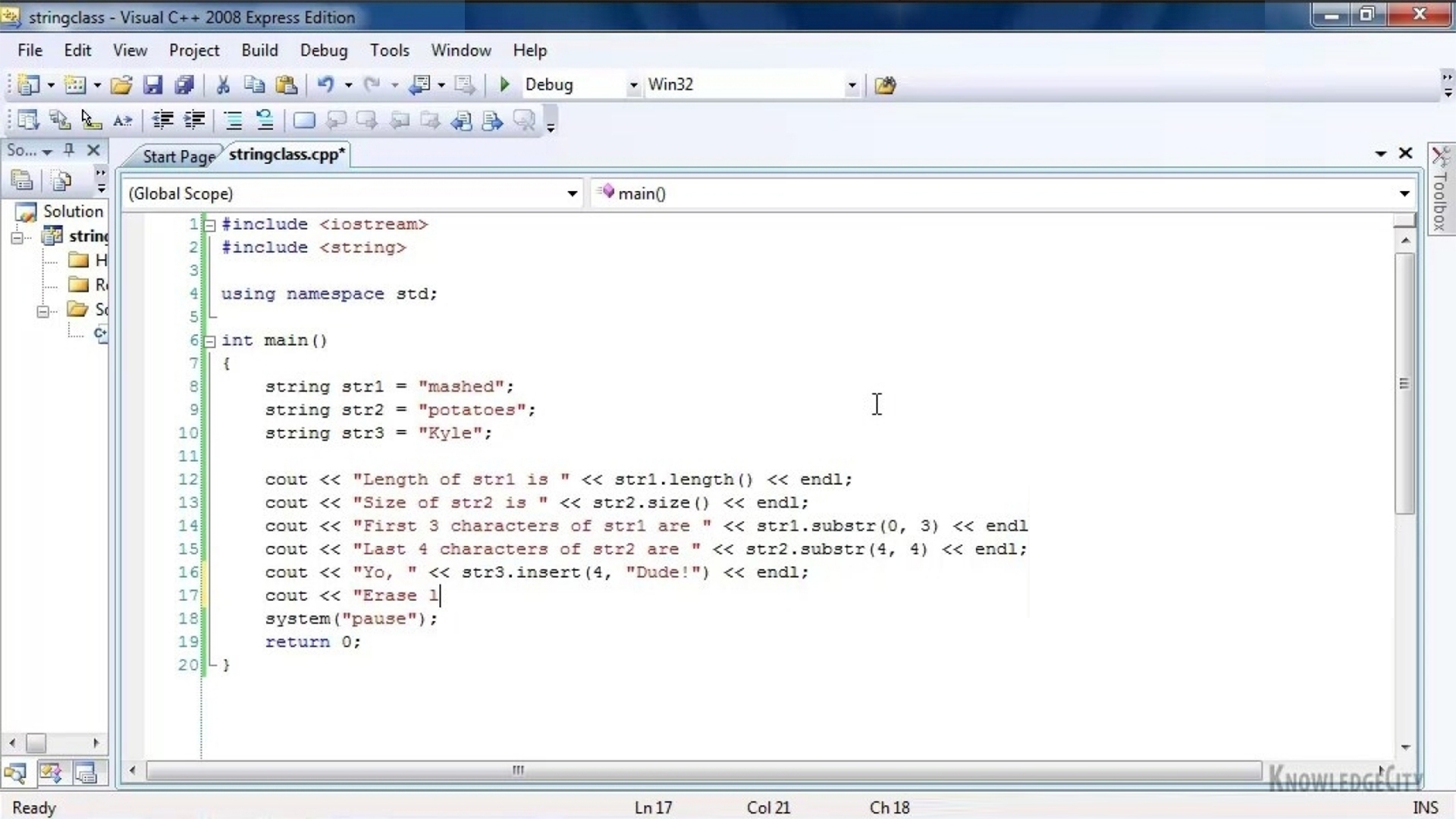Open the main() members dropdown
Screen dimensions: 1456x819
pos(1404,194)
